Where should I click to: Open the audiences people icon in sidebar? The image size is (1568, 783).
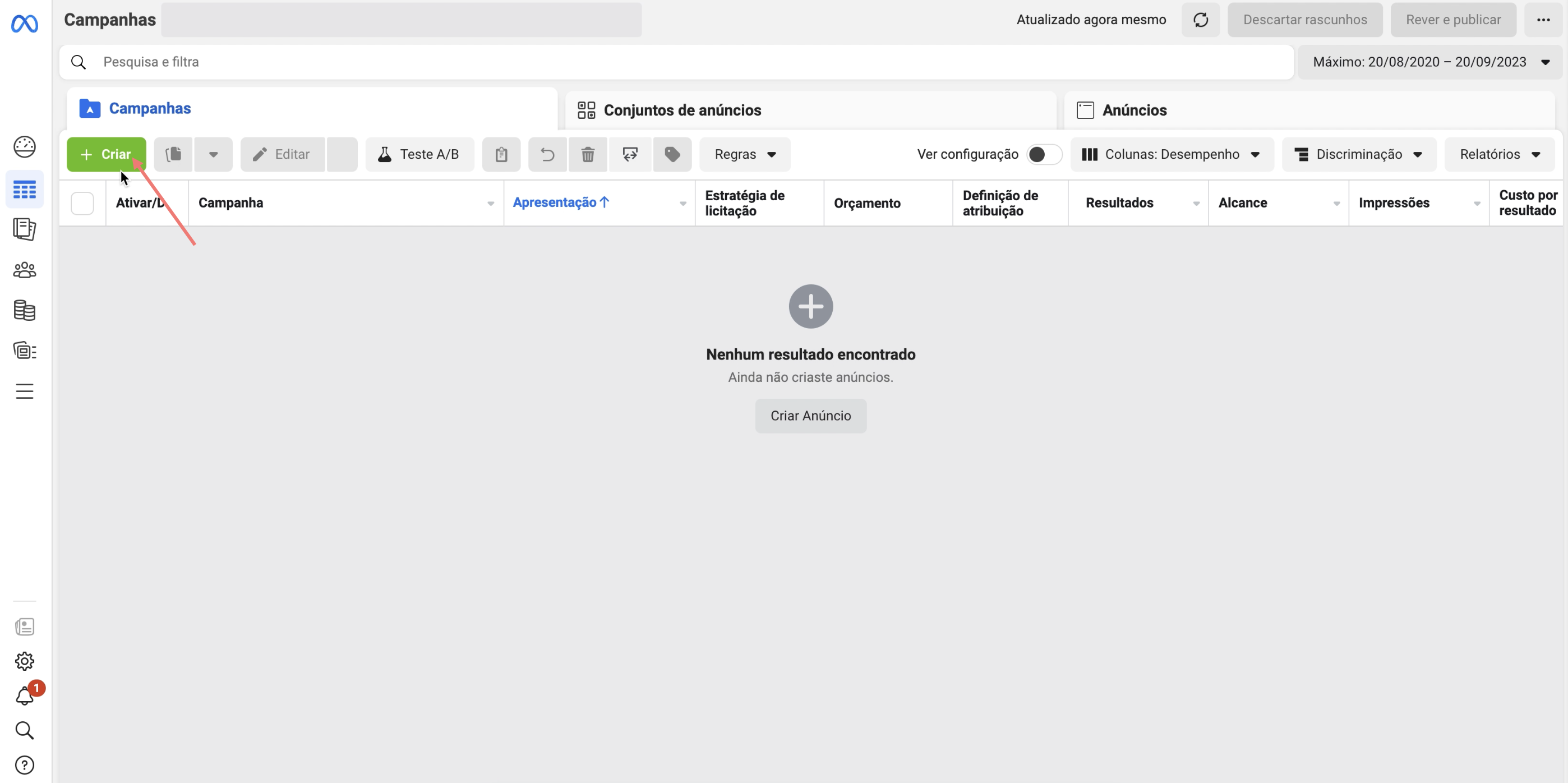(24, 270)
